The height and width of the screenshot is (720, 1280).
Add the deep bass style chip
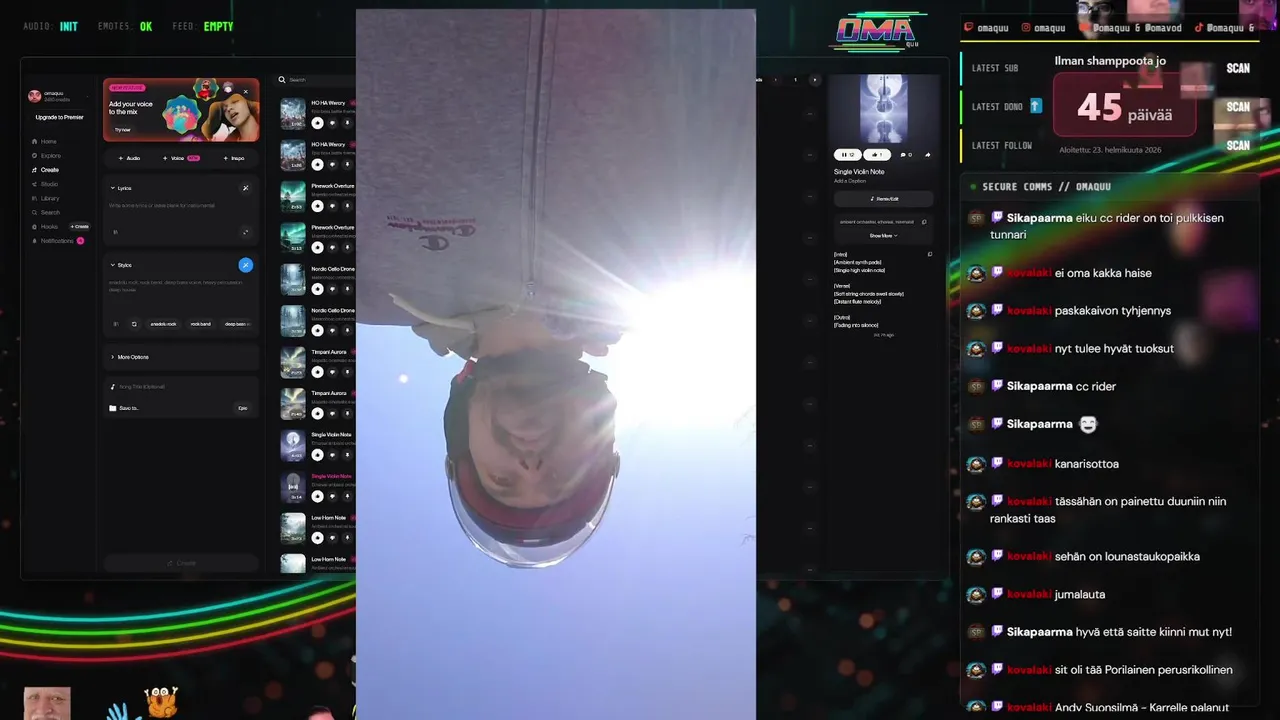pos(236,324)
